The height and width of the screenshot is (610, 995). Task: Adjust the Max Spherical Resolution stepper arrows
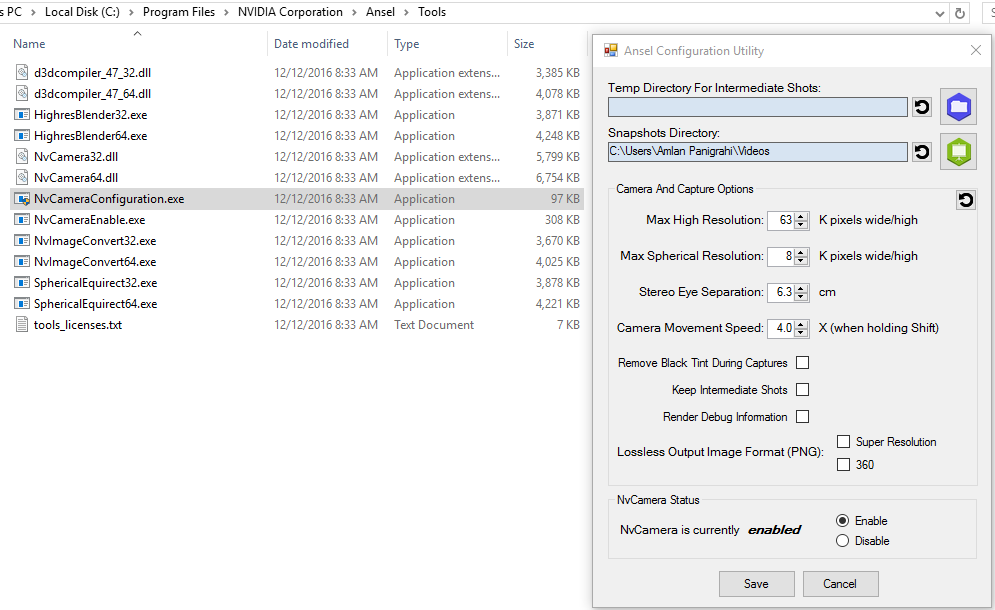[801, 256]
